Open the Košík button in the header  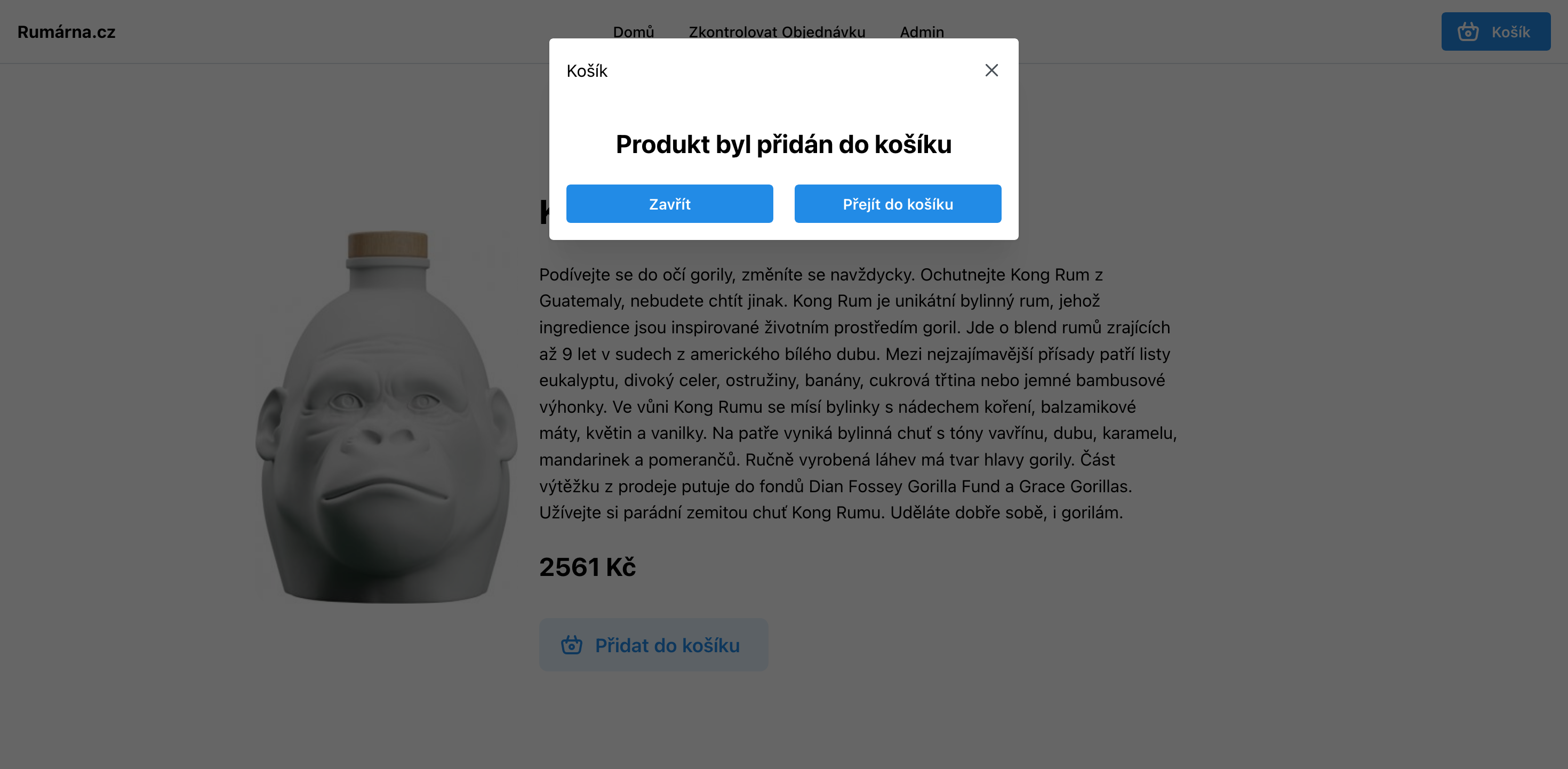coord(1495,31)
